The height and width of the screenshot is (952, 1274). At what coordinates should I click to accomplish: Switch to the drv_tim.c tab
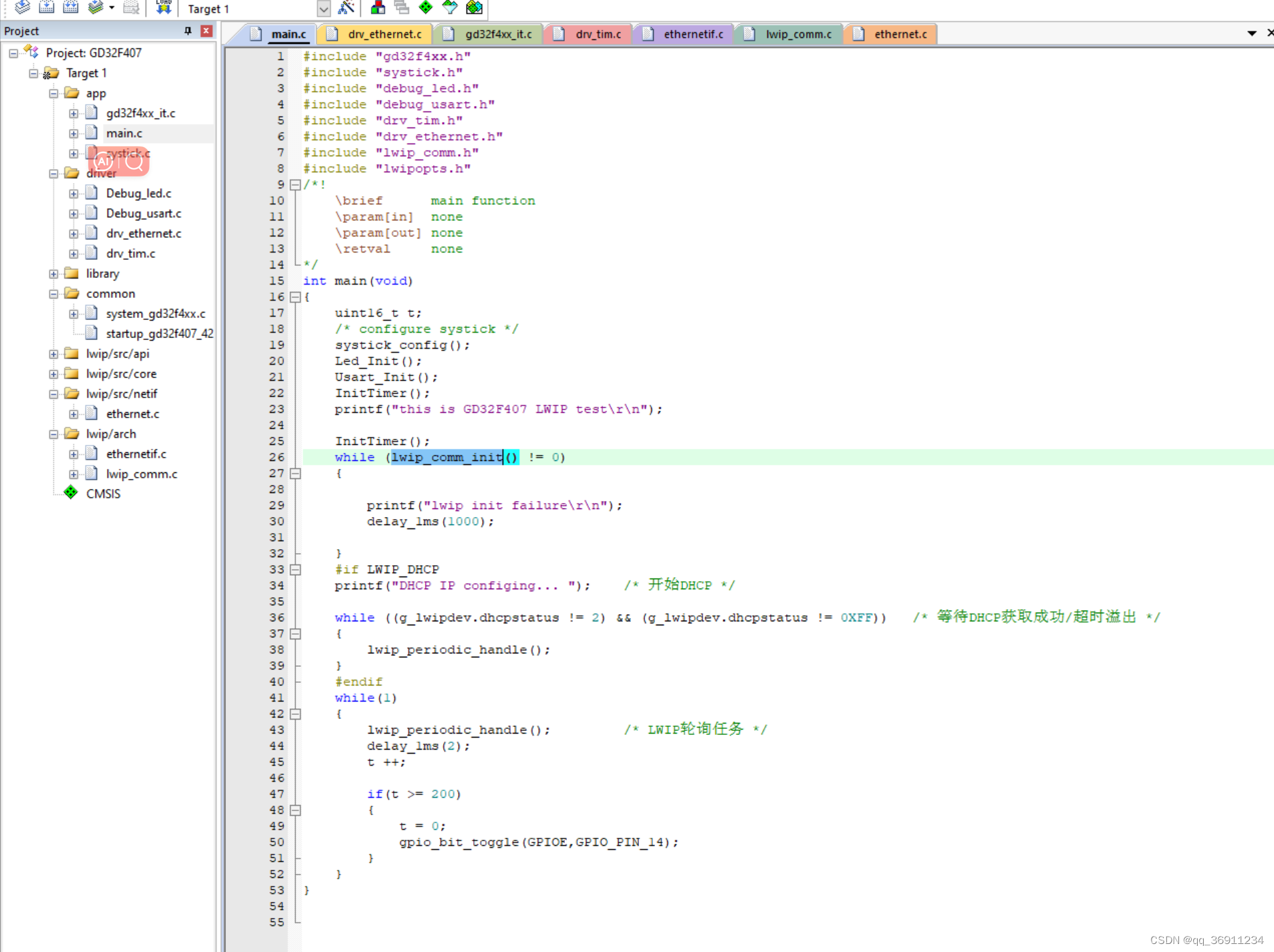596,33
